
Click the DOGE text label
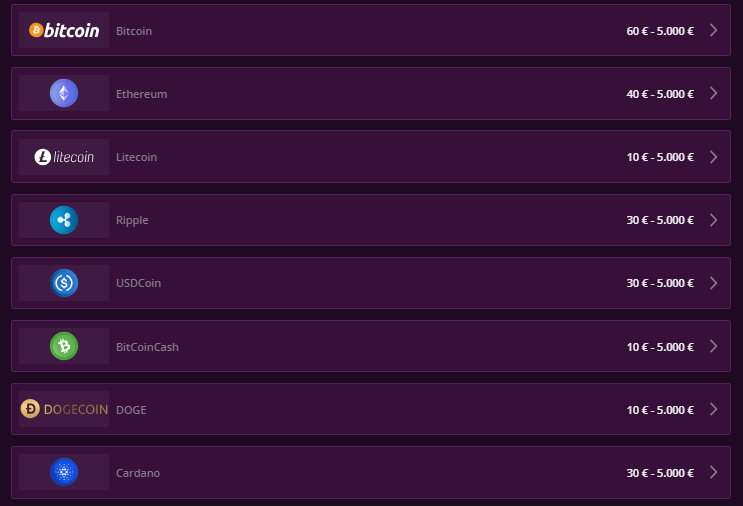131,410
